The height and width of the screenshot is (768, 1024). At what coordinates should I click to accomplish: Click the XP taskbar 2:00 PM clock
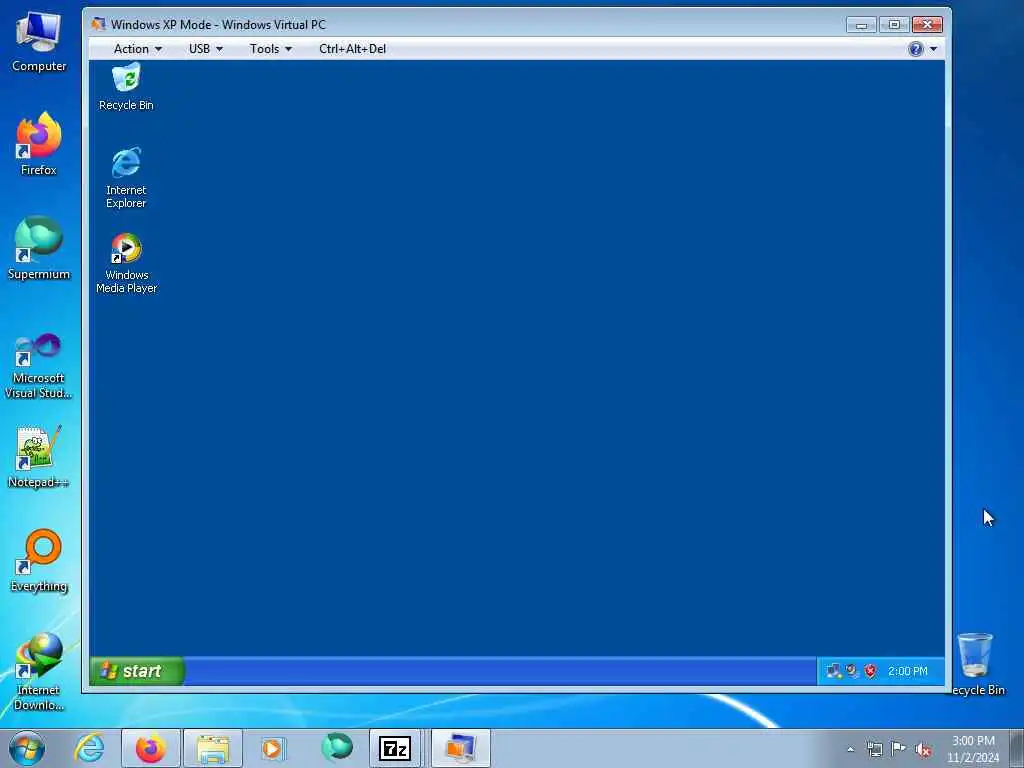click(x=907, y=671)
